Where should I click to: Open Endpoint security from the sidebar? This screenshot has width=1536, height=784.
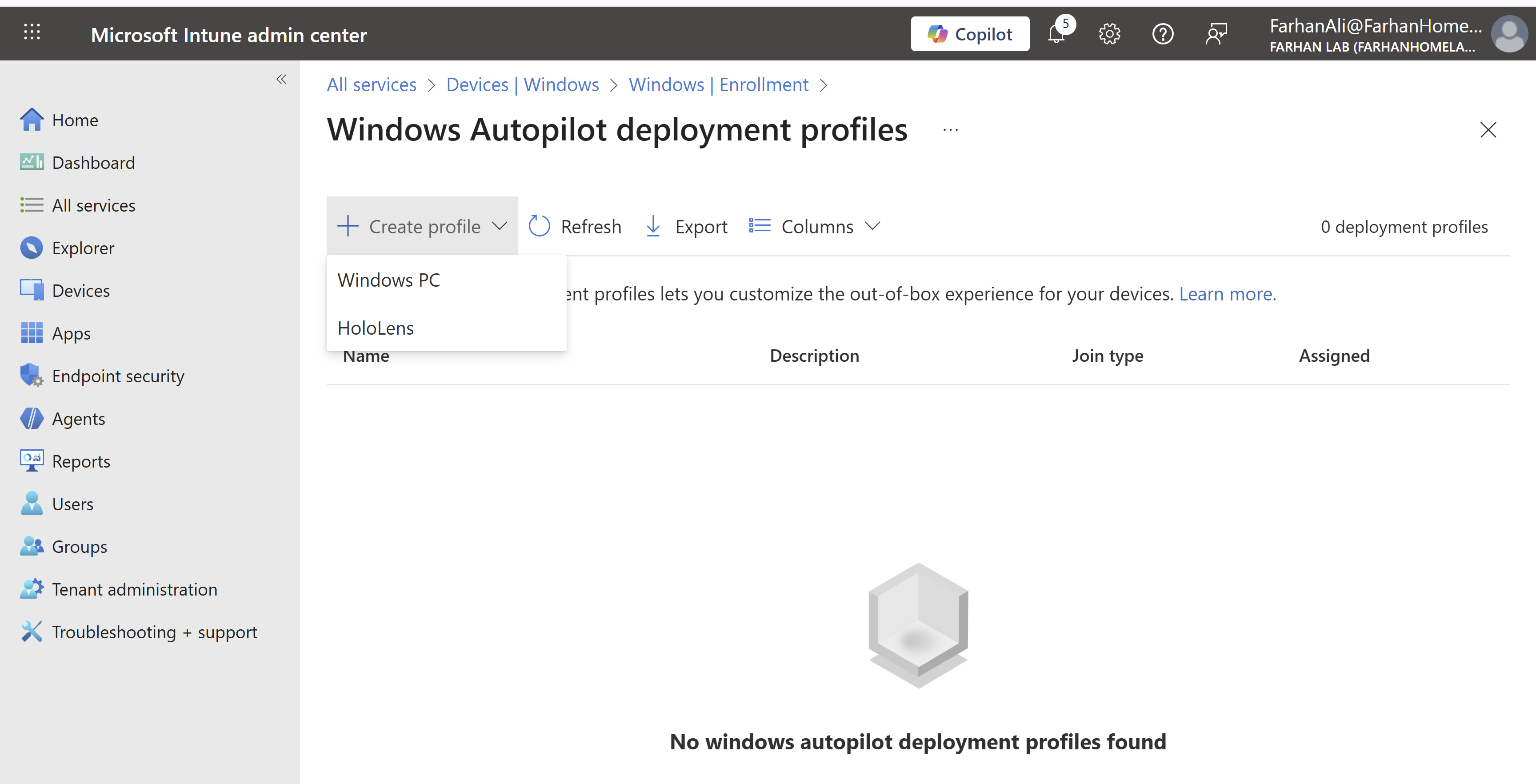pyautogui.click(x=118, y=376)
